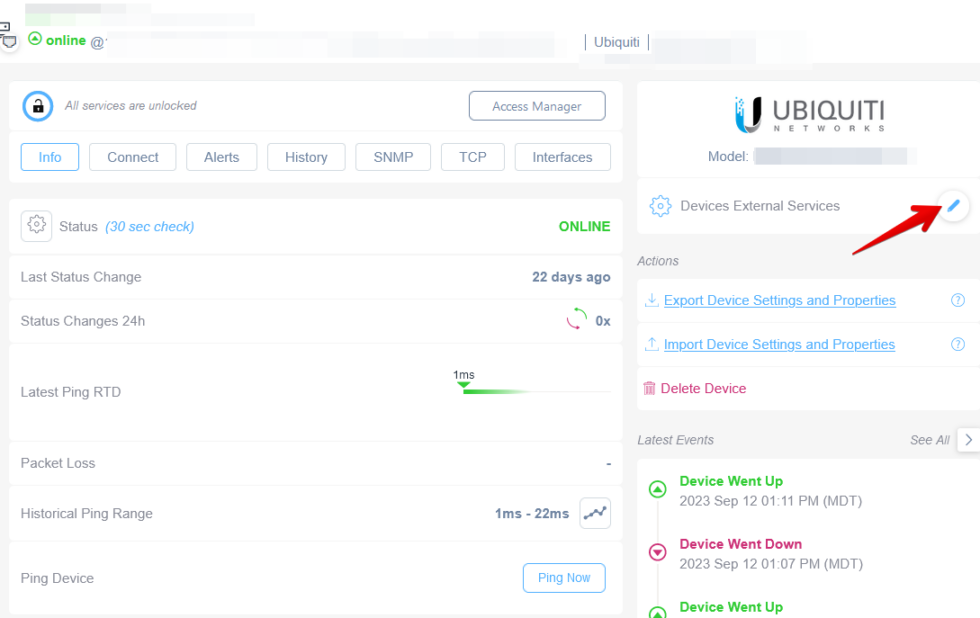The image size is (980, 618).
Task: Click the red Device Went Down event icon
Action: pos(657,552)
